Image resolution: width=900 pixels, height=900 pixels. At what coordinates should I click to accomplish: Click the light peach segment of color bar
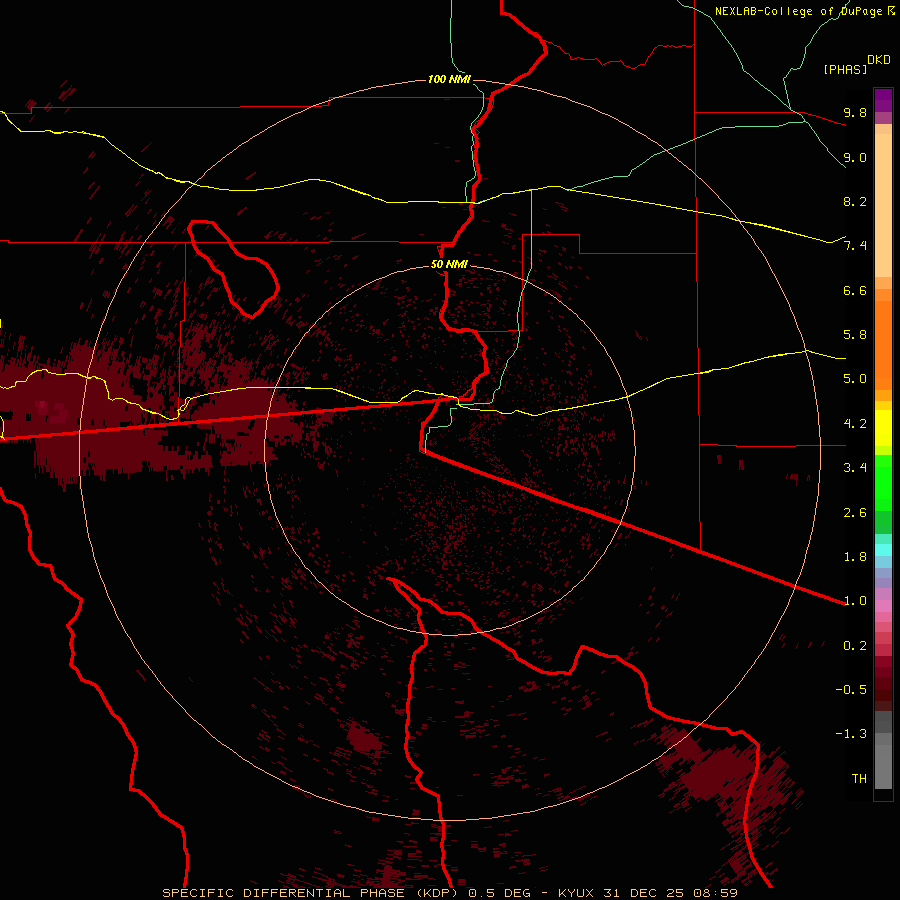[x=883, y=205]
